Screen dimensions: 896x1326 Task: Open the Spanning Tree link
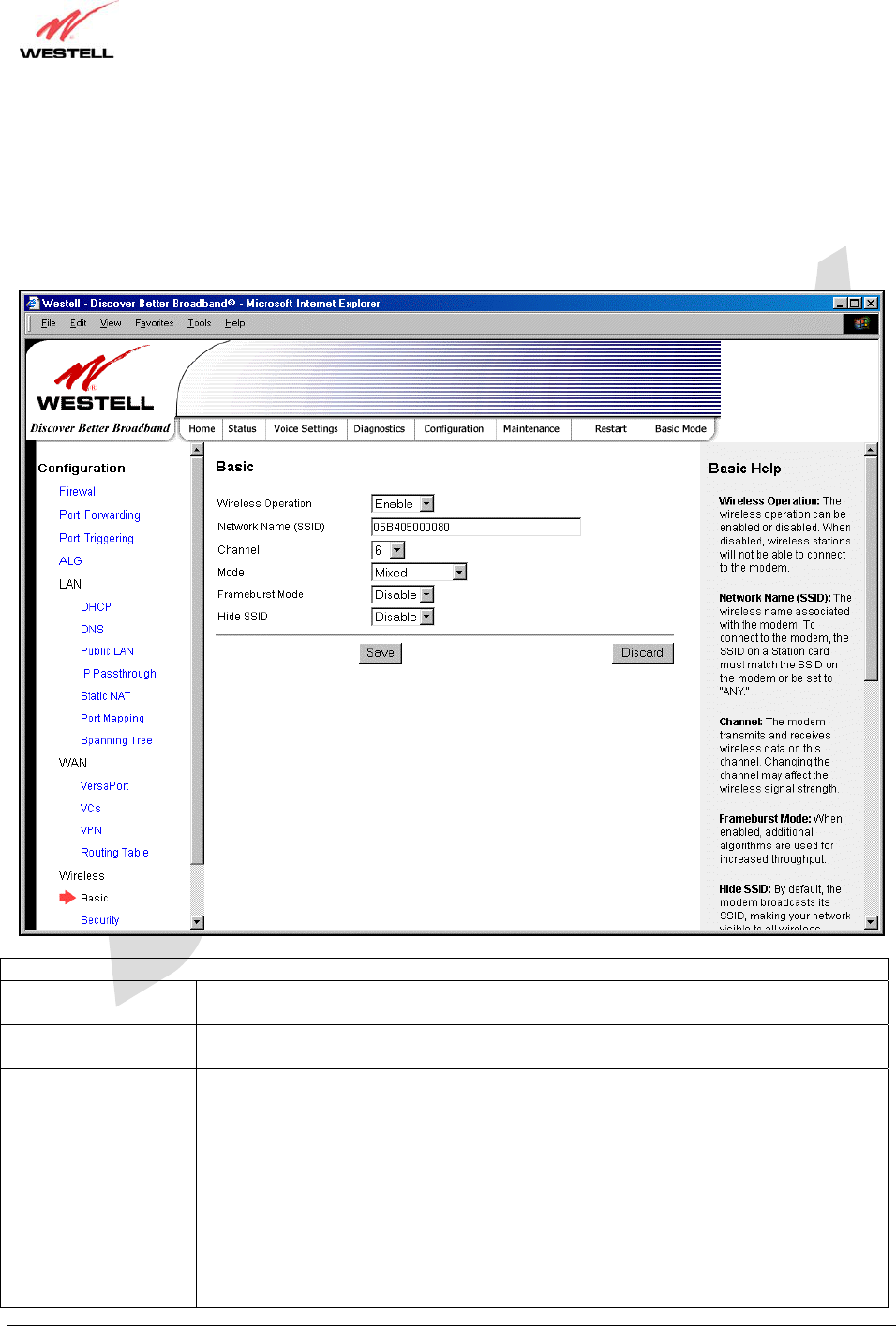tap(116, 741)
